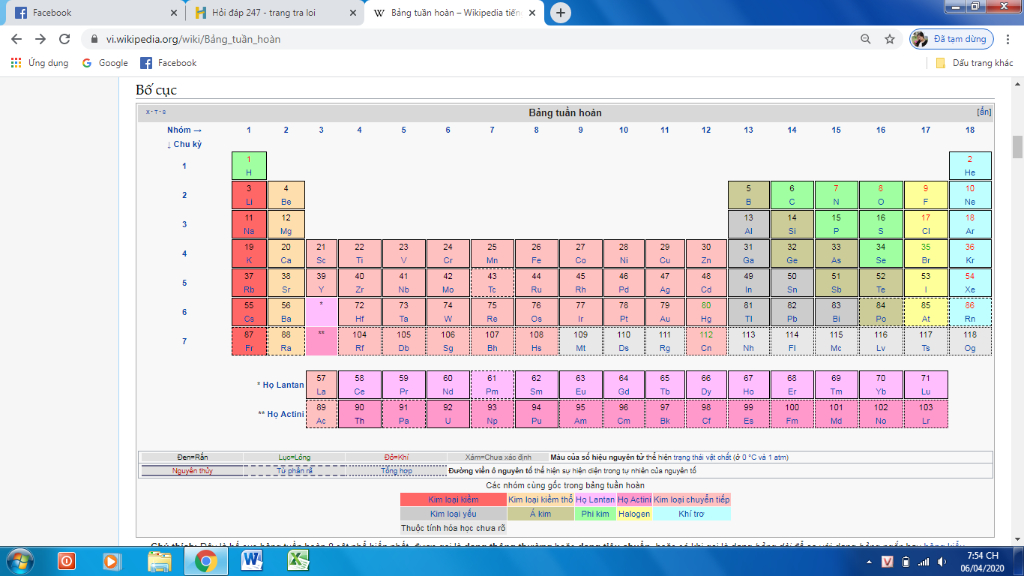
Task: Click period number 4 row label
Action: coord(184,253)
